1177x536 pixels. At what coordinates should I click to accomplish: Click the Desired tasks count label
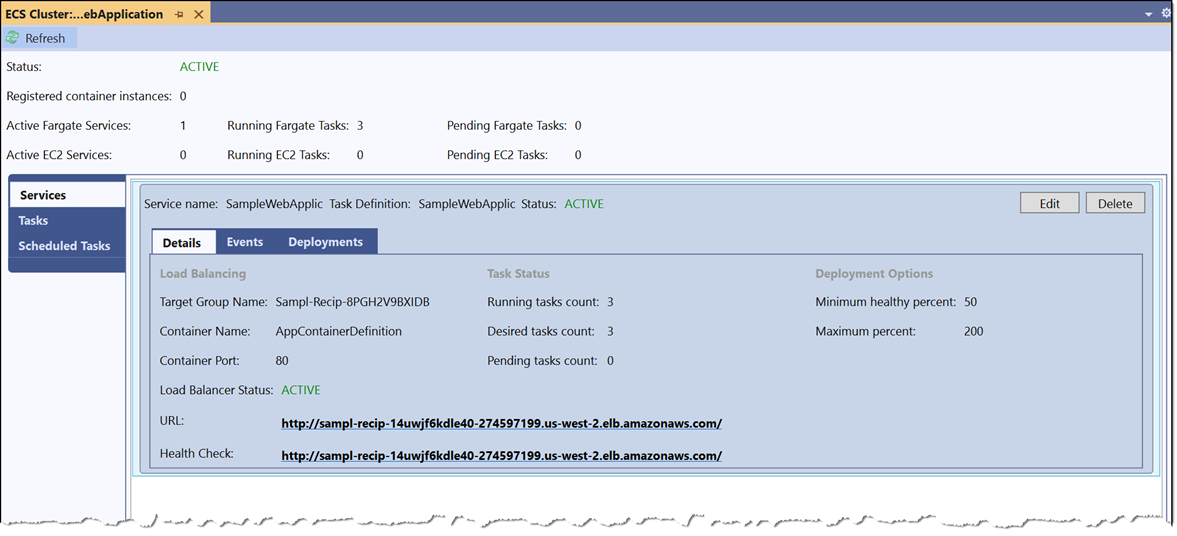click(x=541, y=331)
